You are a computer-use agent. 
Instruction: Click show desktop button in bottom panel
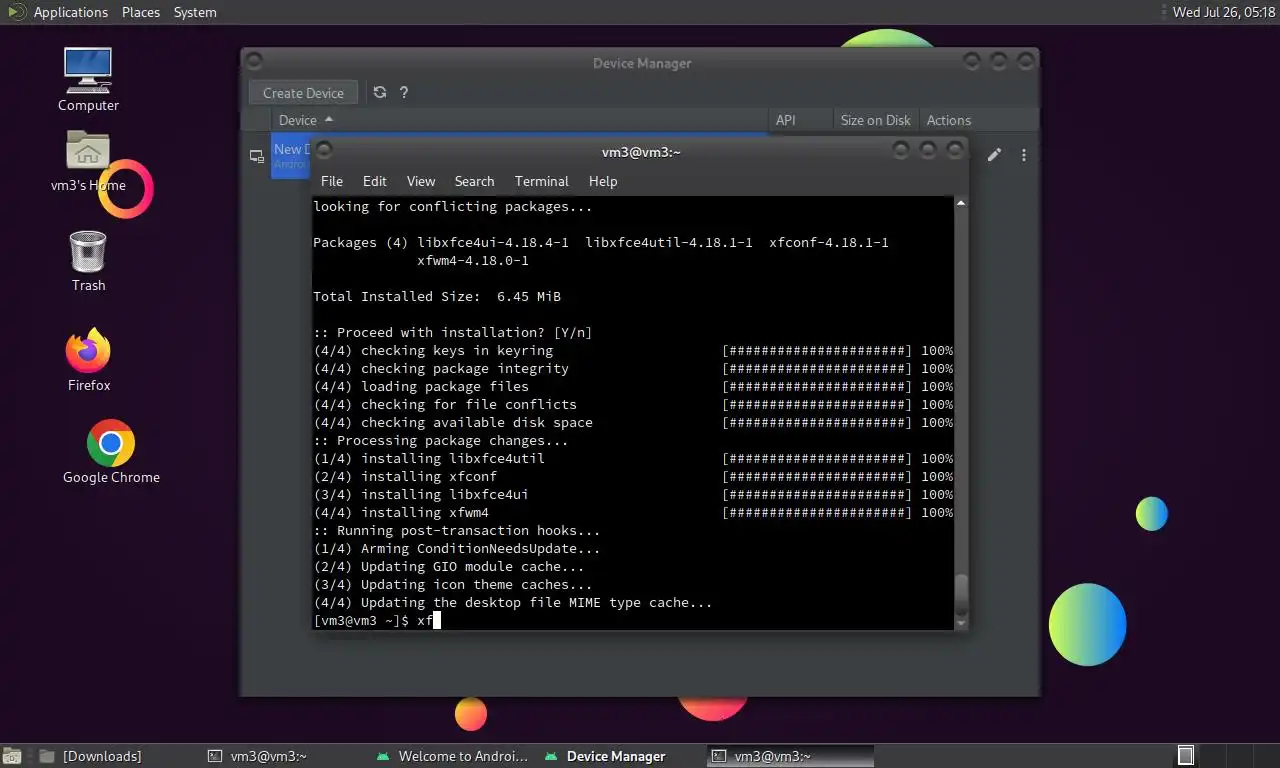point(13,756)
